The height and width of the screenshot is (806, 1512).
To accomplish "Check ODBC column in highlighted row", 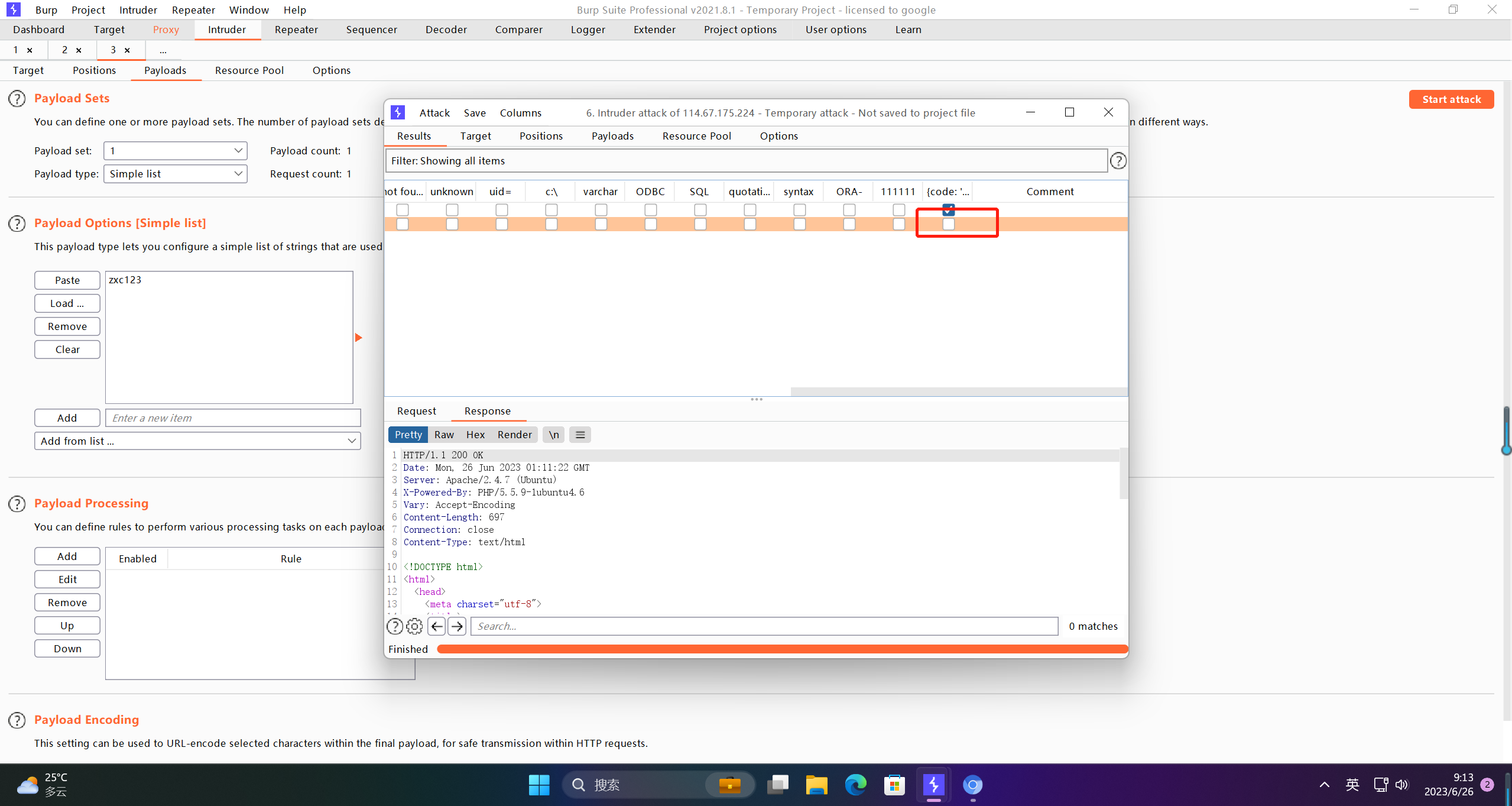I will [651, 224].
